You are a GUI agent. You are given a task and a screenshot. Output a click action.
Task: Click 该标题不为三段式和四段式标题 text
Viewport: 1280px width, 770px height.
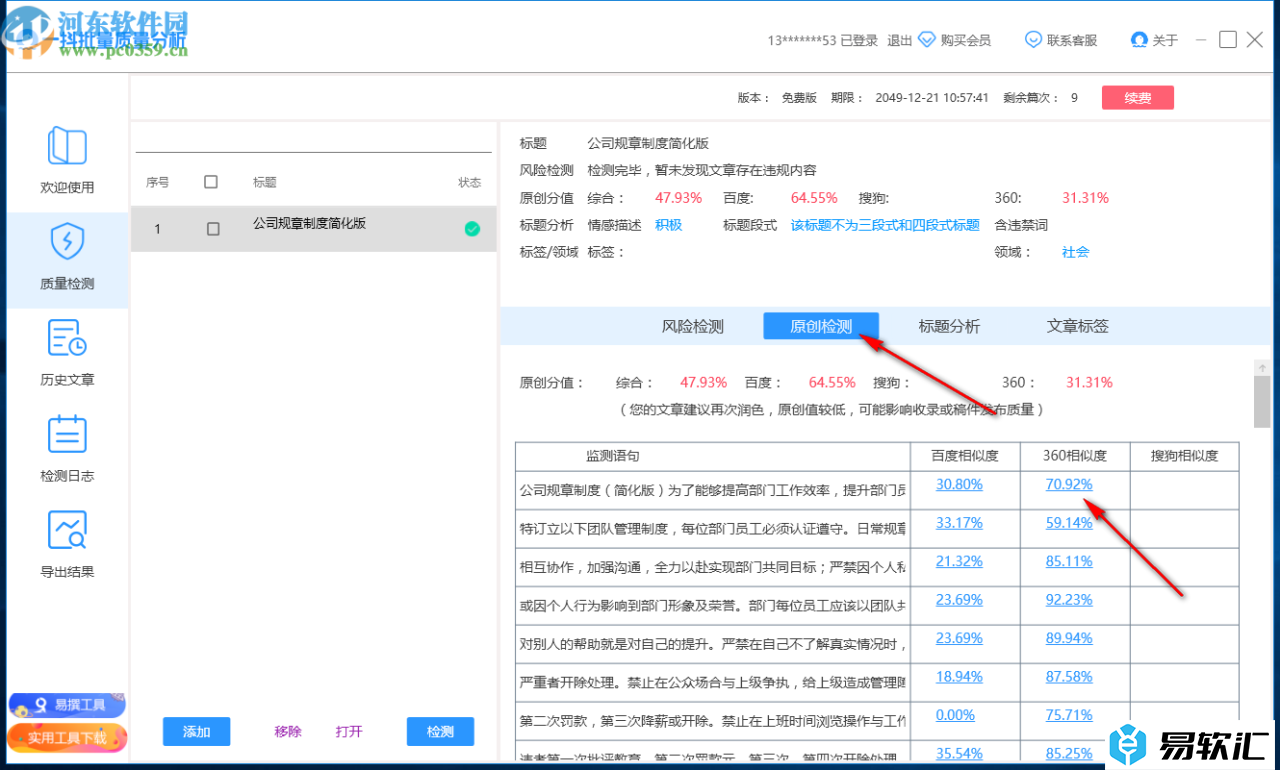click(885, 225)
